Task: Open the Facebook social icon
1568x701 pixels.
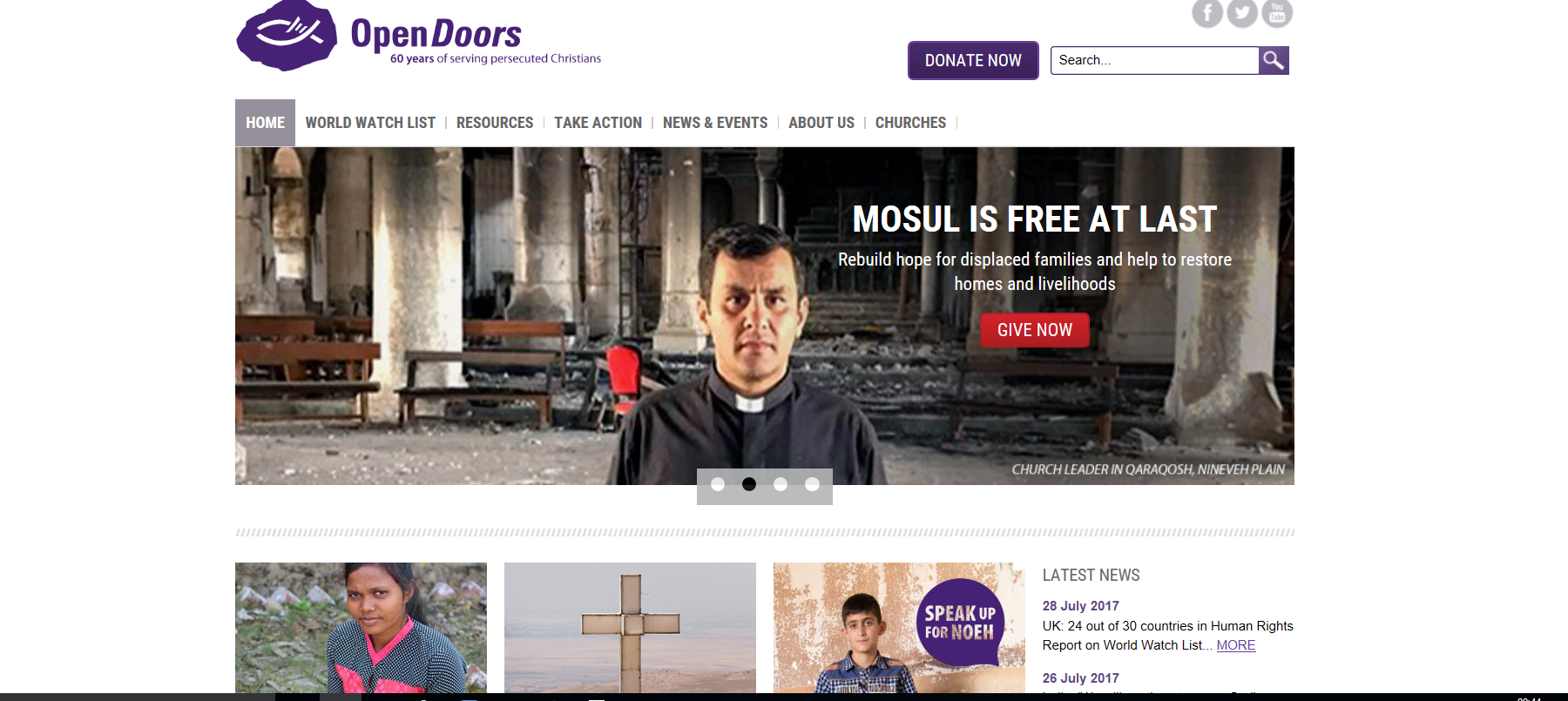Action: click(x=1207, y=13)
